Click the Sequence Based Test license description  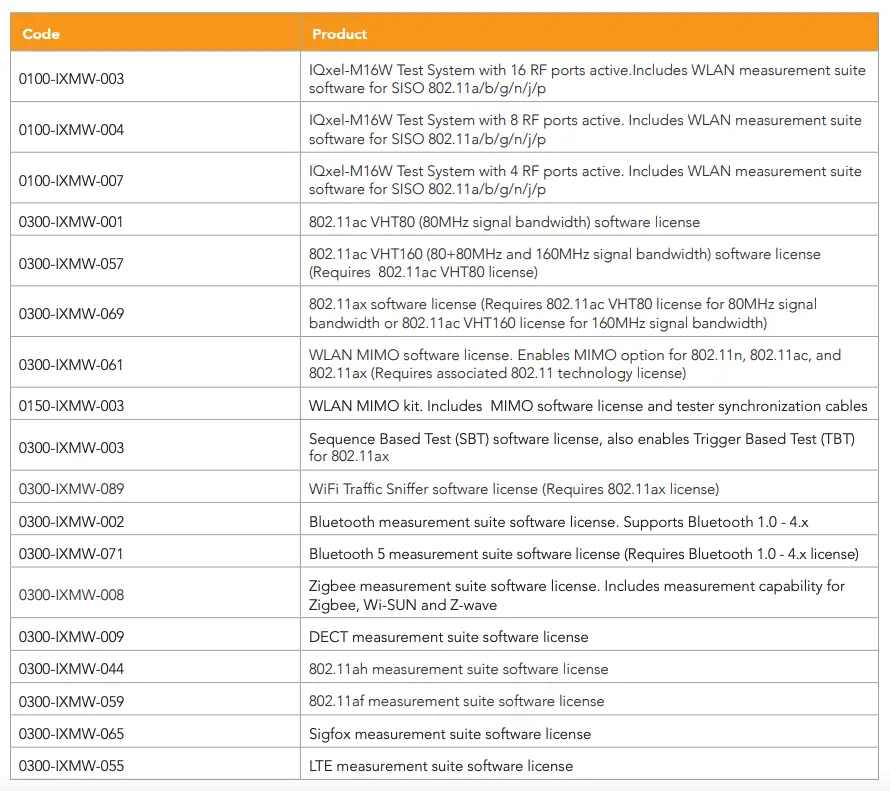582,447
